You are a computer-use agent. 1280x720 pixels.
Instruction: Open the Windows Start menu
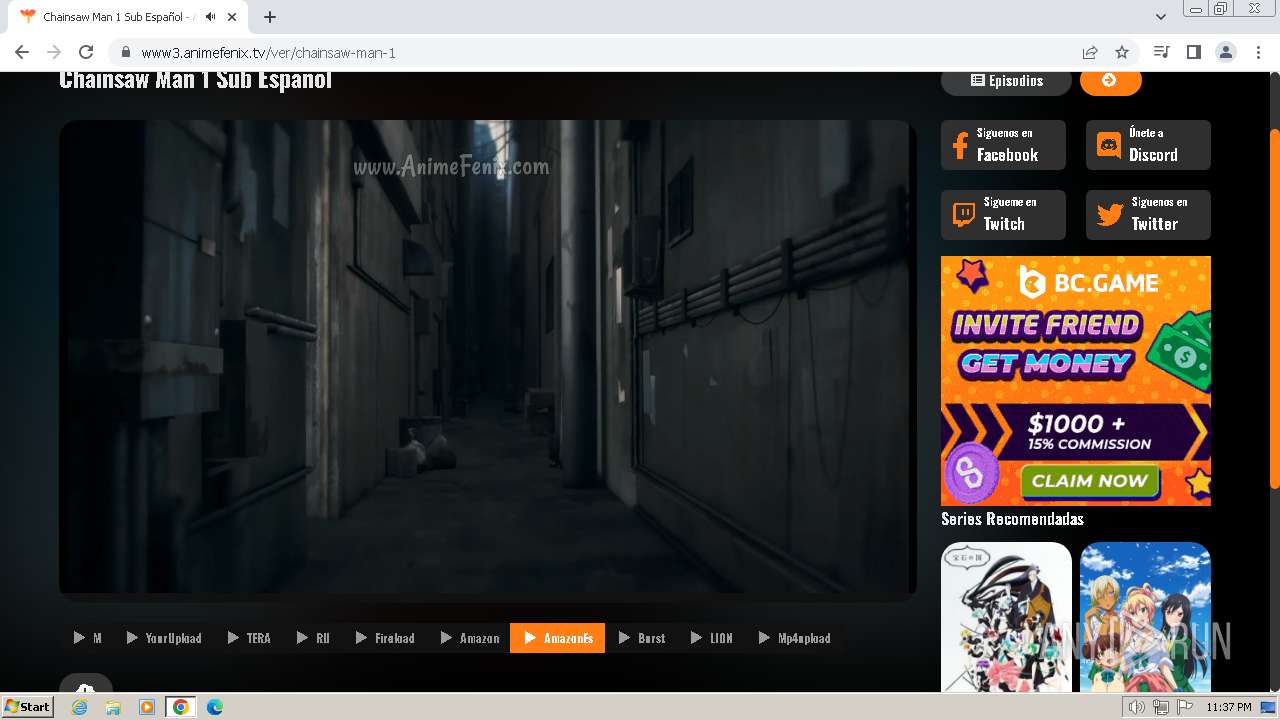point(28,707)
